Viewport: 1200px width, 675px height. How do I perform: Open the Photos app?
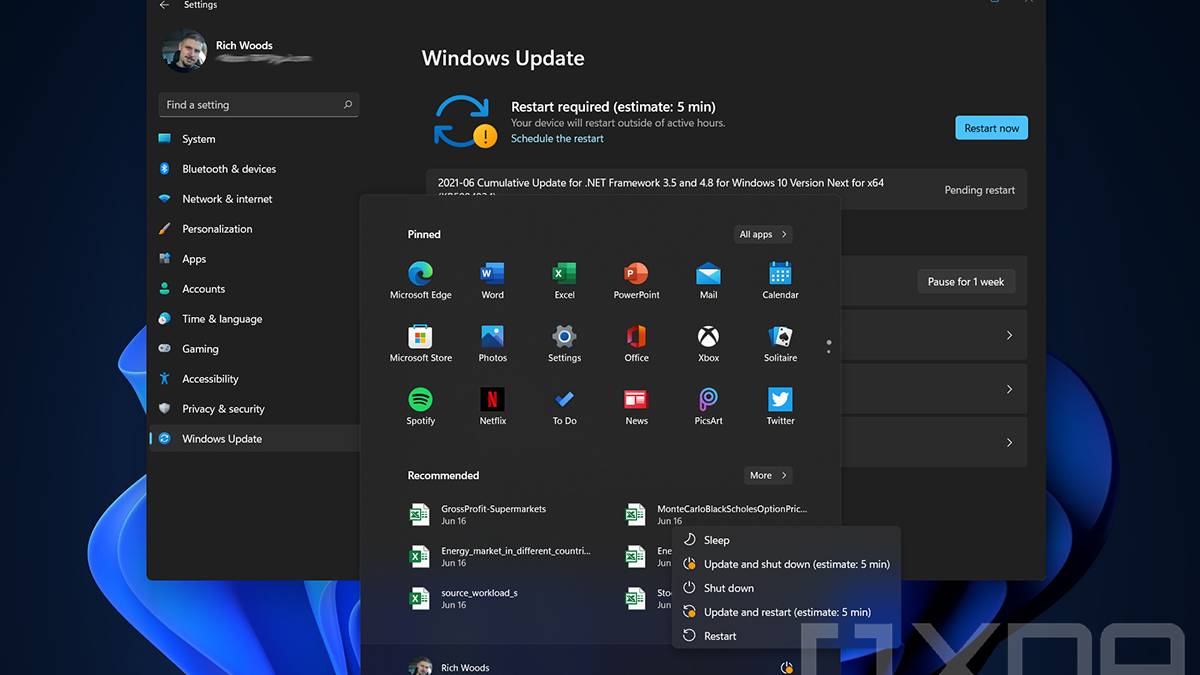coord(492,343)
